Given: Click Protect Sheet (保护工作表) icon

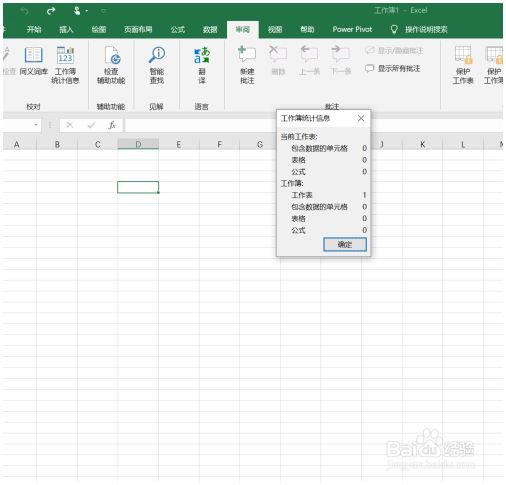Looking at the screenshot, I should pos(463,55).
